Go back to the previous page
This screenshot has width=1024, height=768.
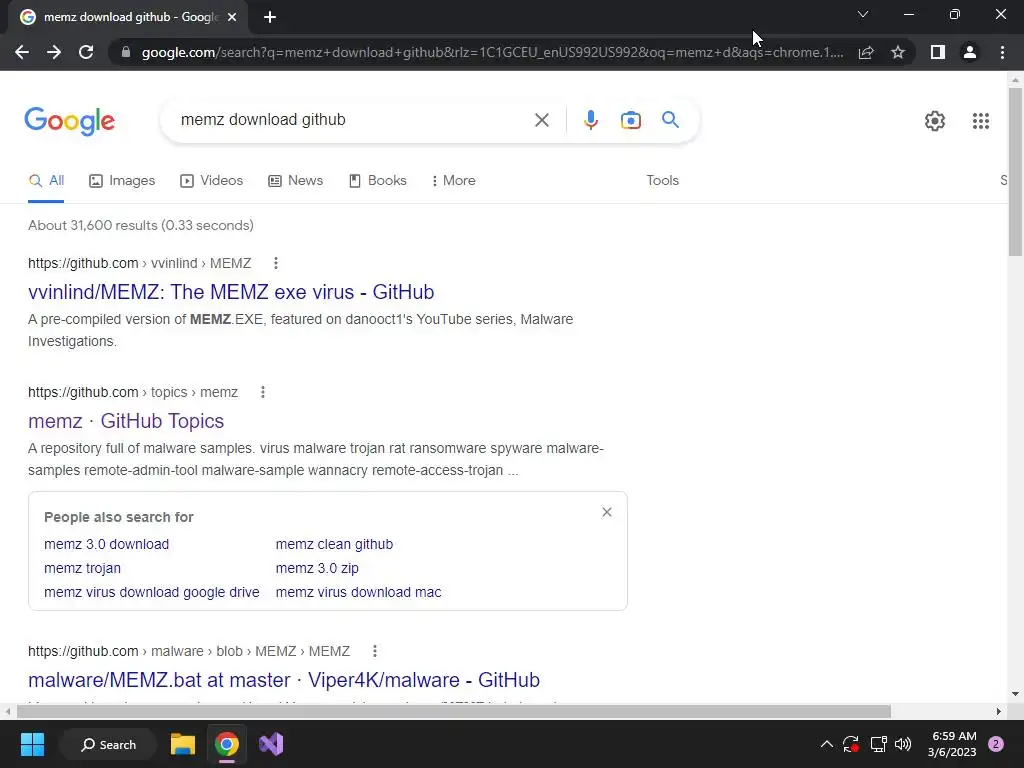point(22,52)
